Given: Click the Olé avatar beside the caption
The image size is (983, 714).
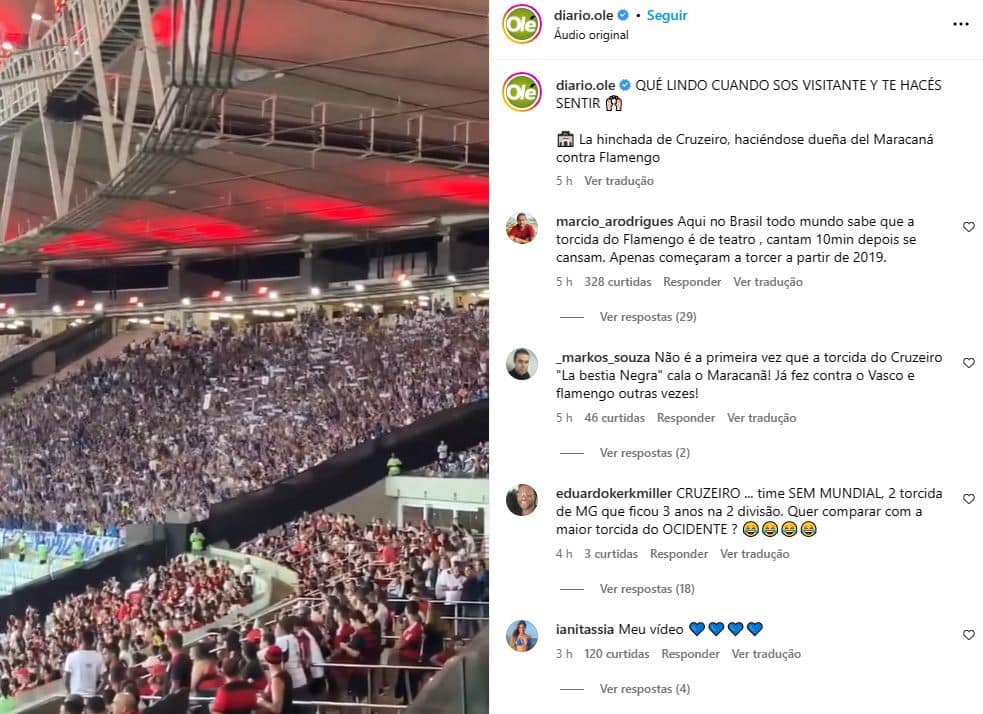Looking at the screenshot, I should [522, 93].
